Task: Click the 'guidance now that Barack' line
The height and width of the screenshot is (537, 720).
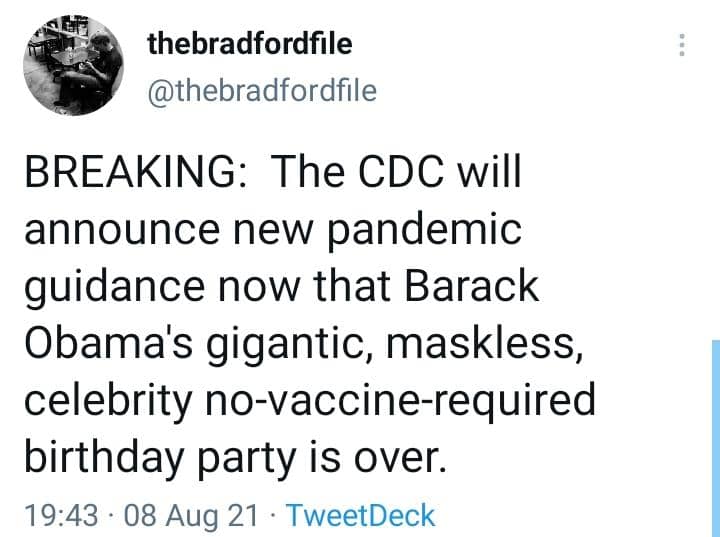Action: click(280, 287)
